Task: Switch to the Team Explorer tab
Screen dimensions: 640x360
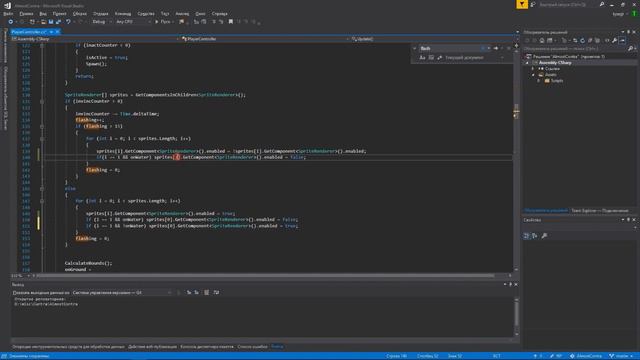Action: [x=599, y=211]
